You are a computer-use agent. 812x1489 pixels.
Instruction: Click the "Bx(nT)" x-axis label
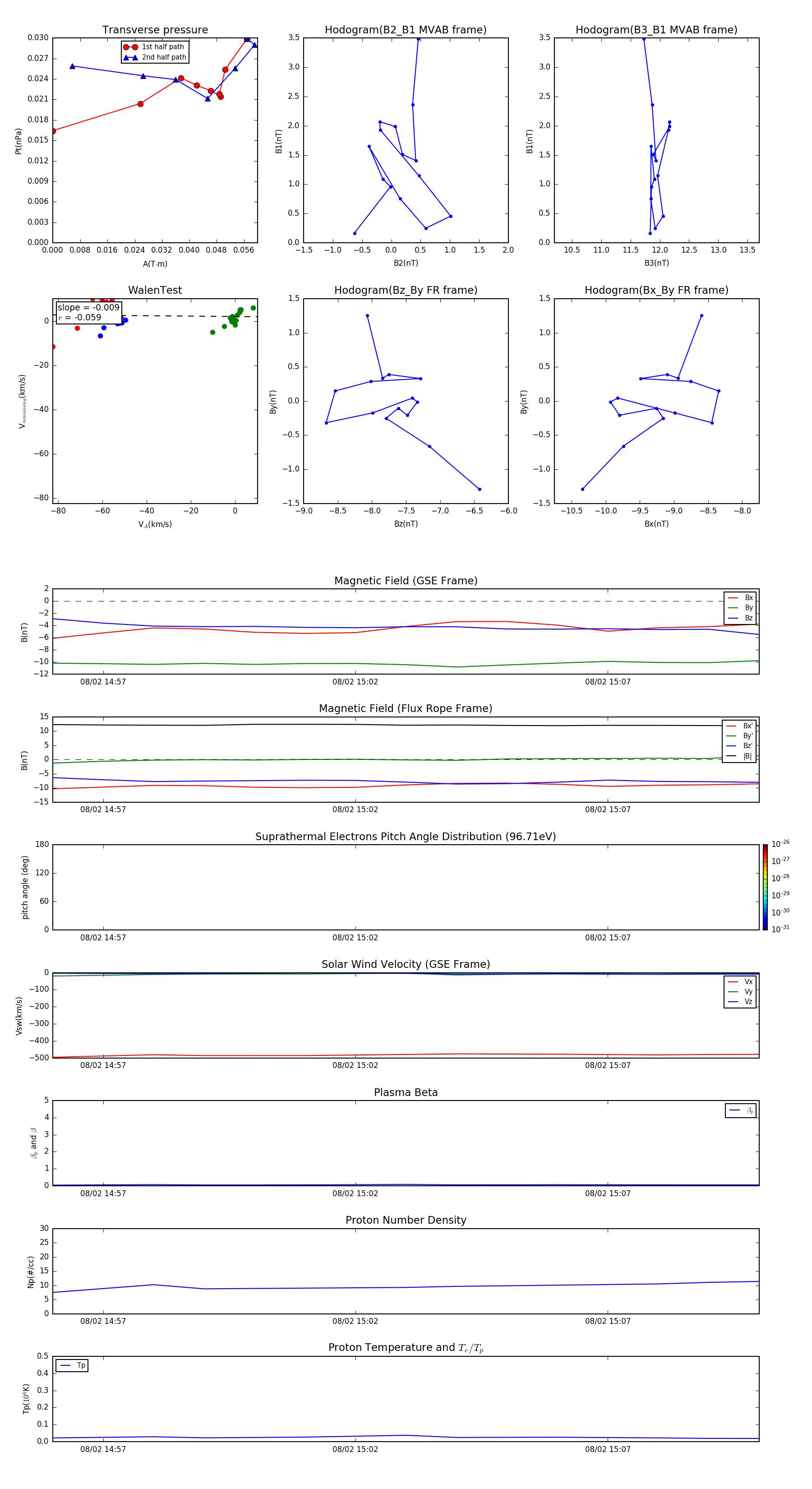pos(656,524)
